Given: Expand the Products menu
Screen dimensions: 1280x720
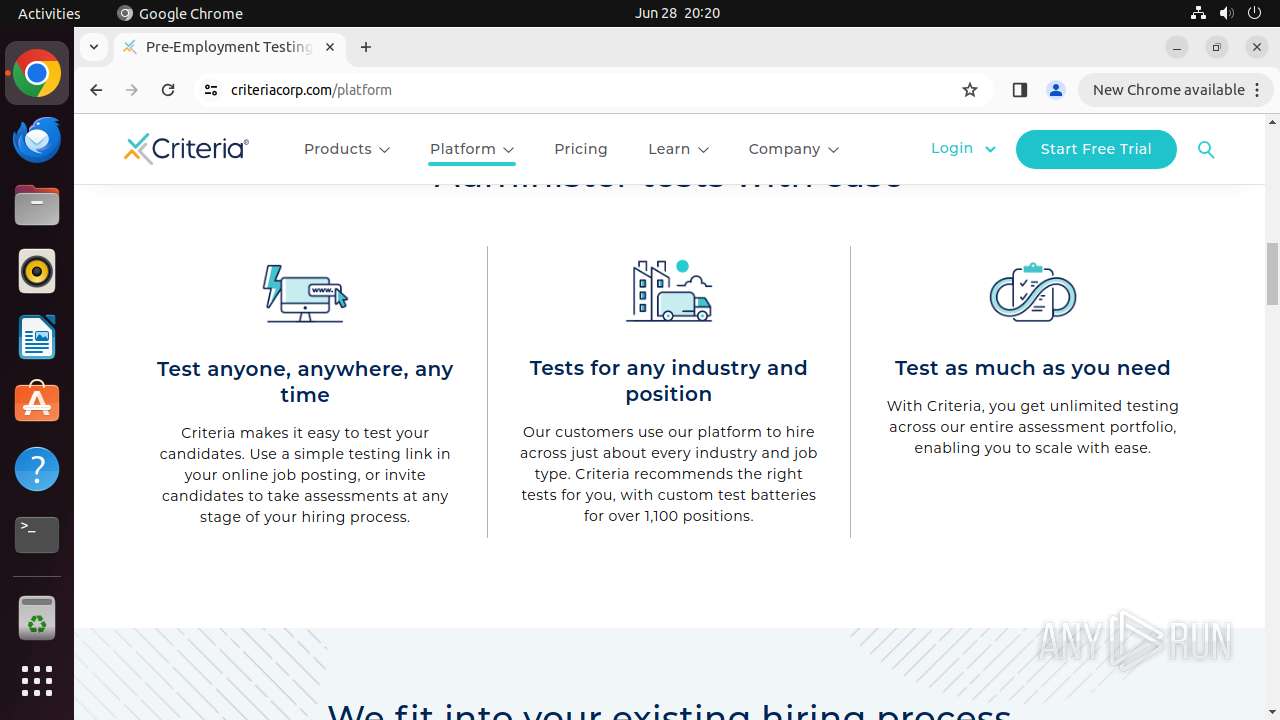Looking at the screenshot, I should pos(347,149).
